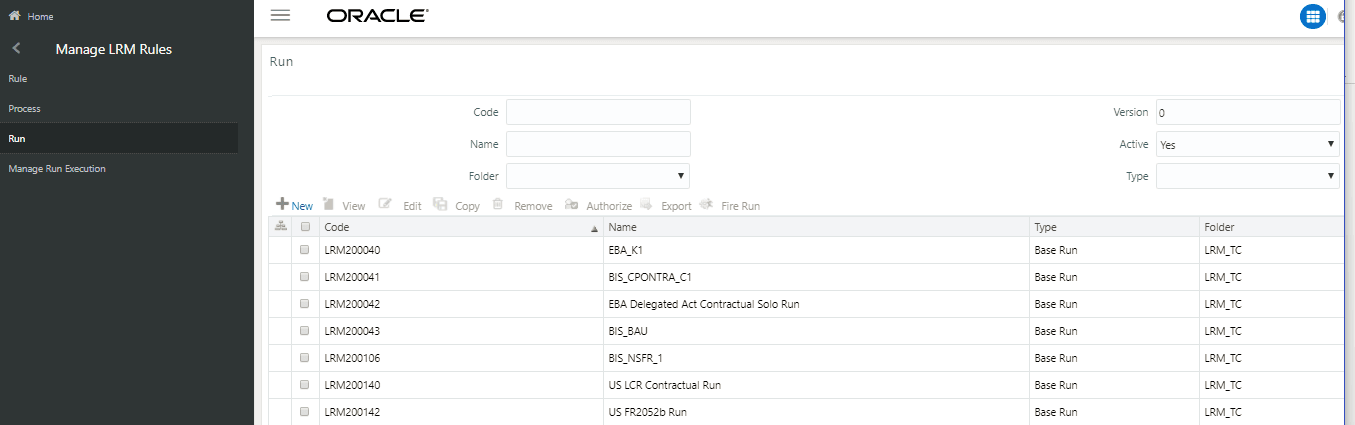Check the LRM200042 row checkbox
The width and height of the screenshot is (1355, 425).
point(306,304)
